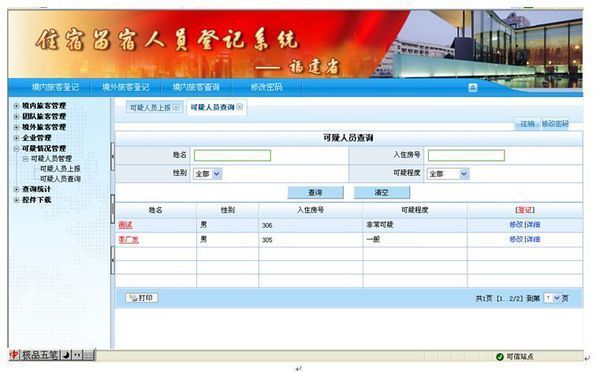
Task: Expand the 查询统计 tree node
Action: pos(16,189)
